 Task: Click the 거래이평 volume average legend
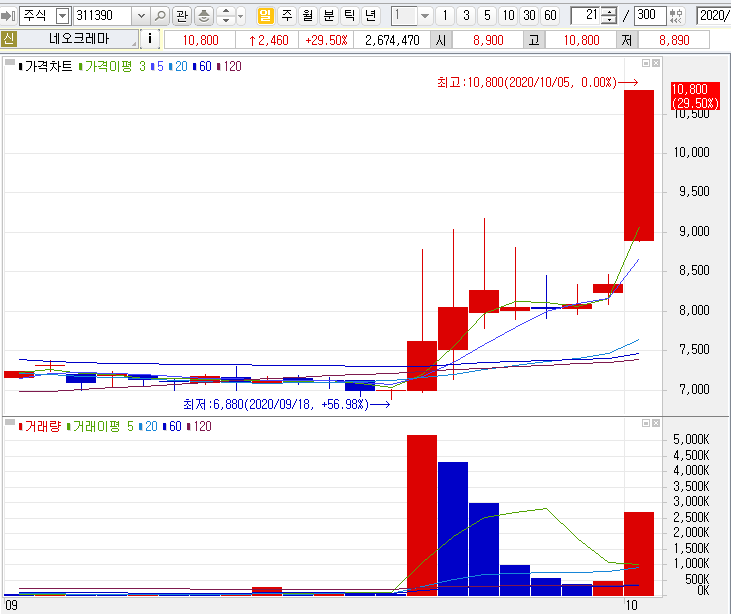pyautogui.click(x=93, y=426)
